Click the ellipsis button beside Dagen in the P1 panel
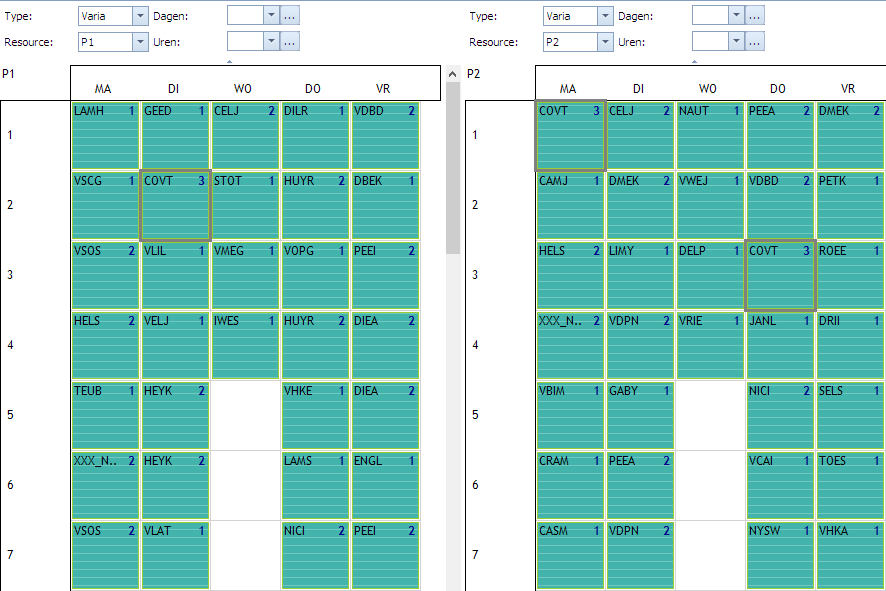The height and width of the screenshot is (591, 886). coord(289,16)
